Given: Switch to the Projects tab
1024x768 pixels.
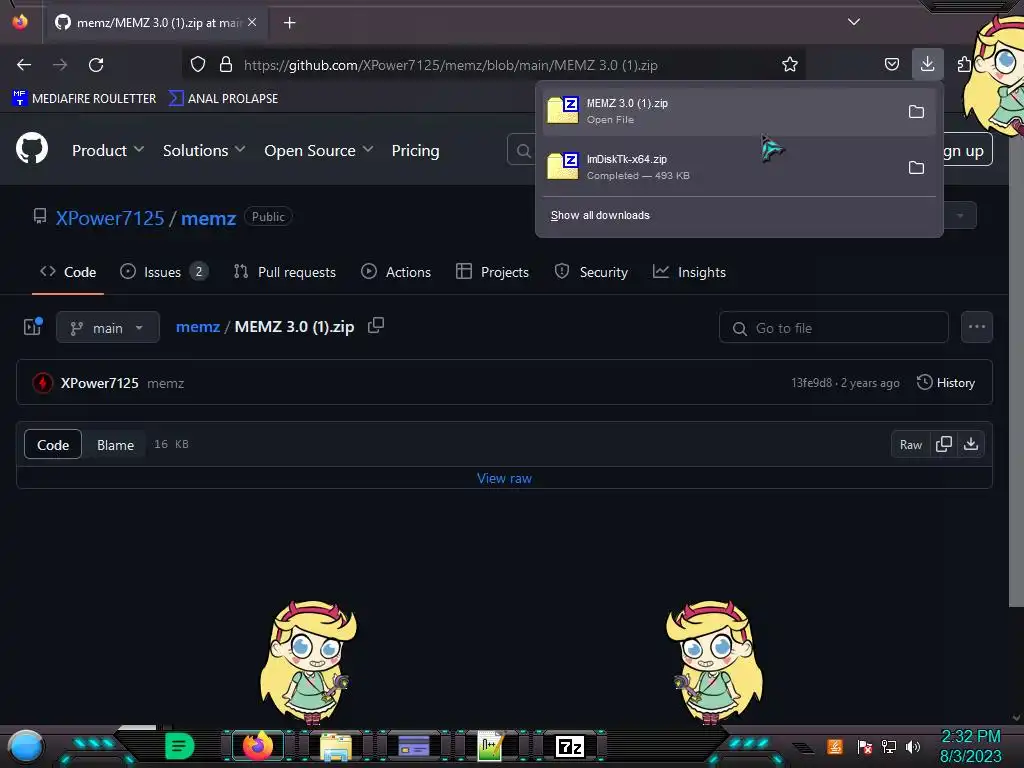Looking at the screenshot, I should (492, 272).
